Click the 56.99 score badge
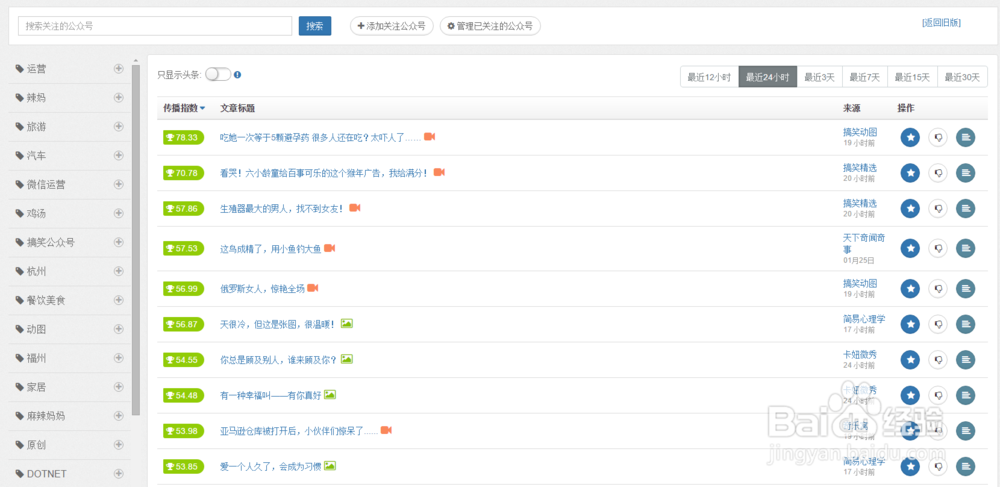The height and width of the screenshot is (487, 1000). tap(182, 289)
